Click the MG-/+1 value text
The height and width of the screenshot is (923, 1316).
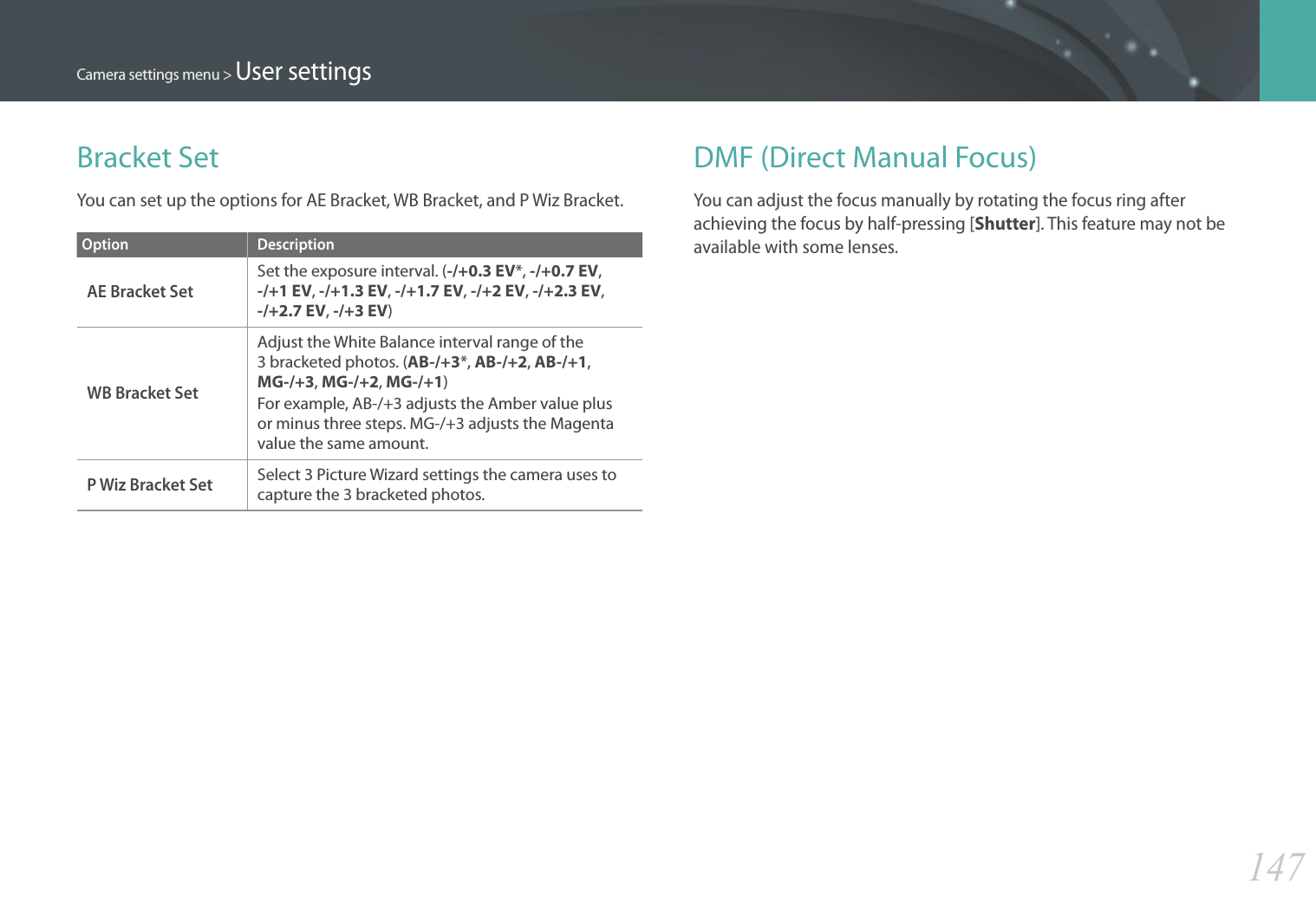414,382
